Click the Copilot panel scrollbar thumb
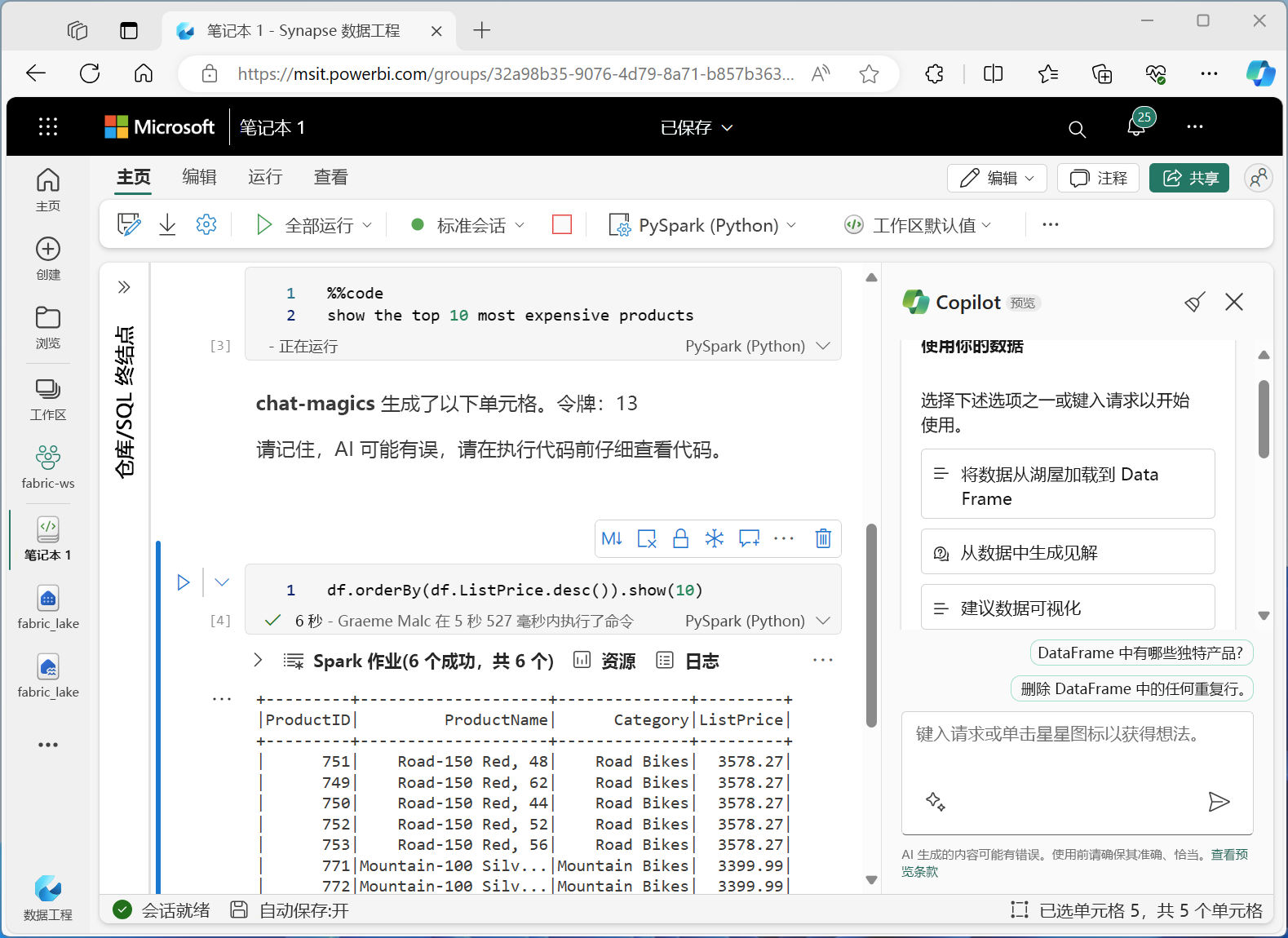This screenshot has height=938, width=1288. 1264,419
